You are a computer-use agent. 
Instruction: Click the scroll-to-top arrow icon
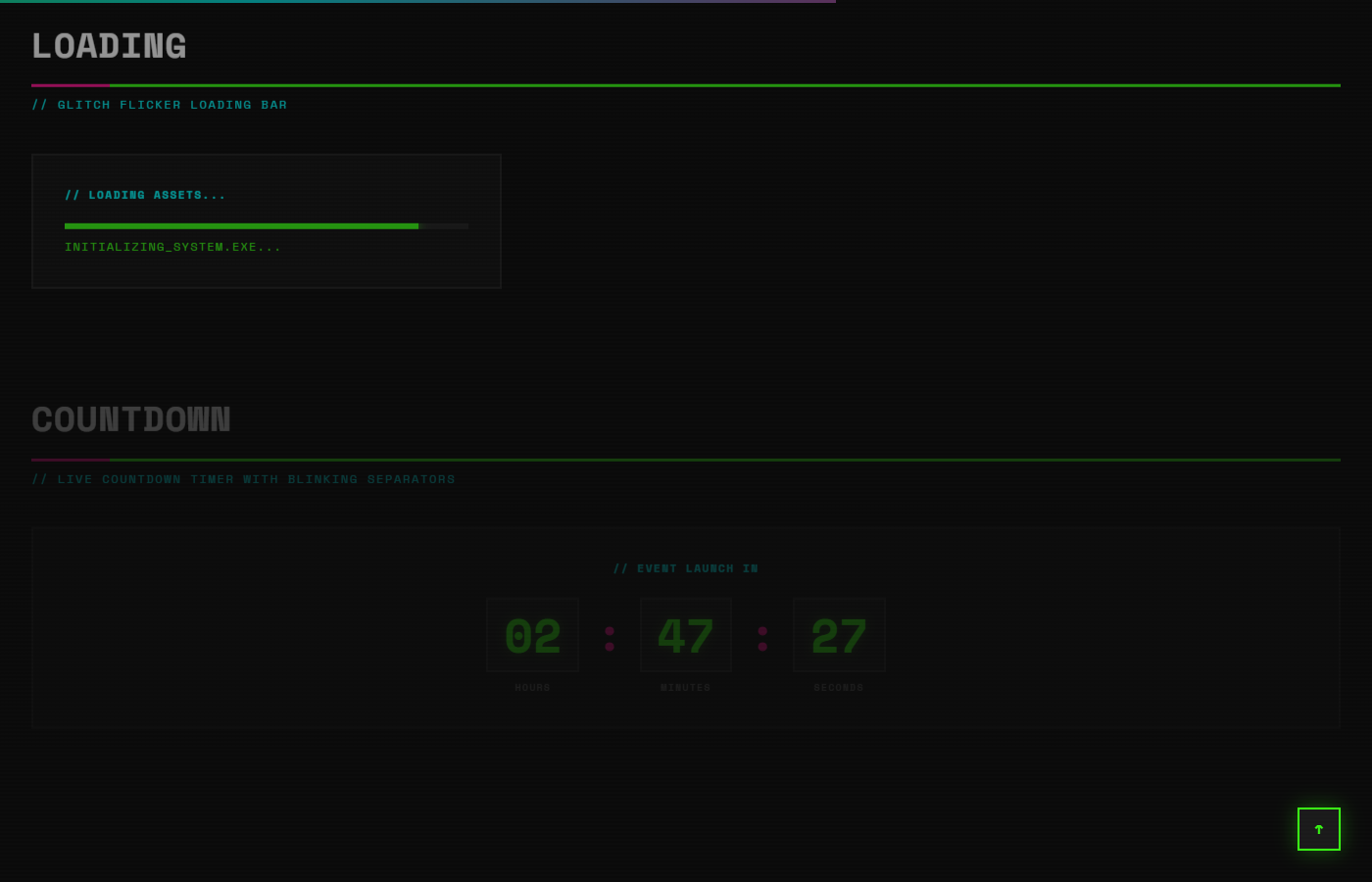(1319, 829)
